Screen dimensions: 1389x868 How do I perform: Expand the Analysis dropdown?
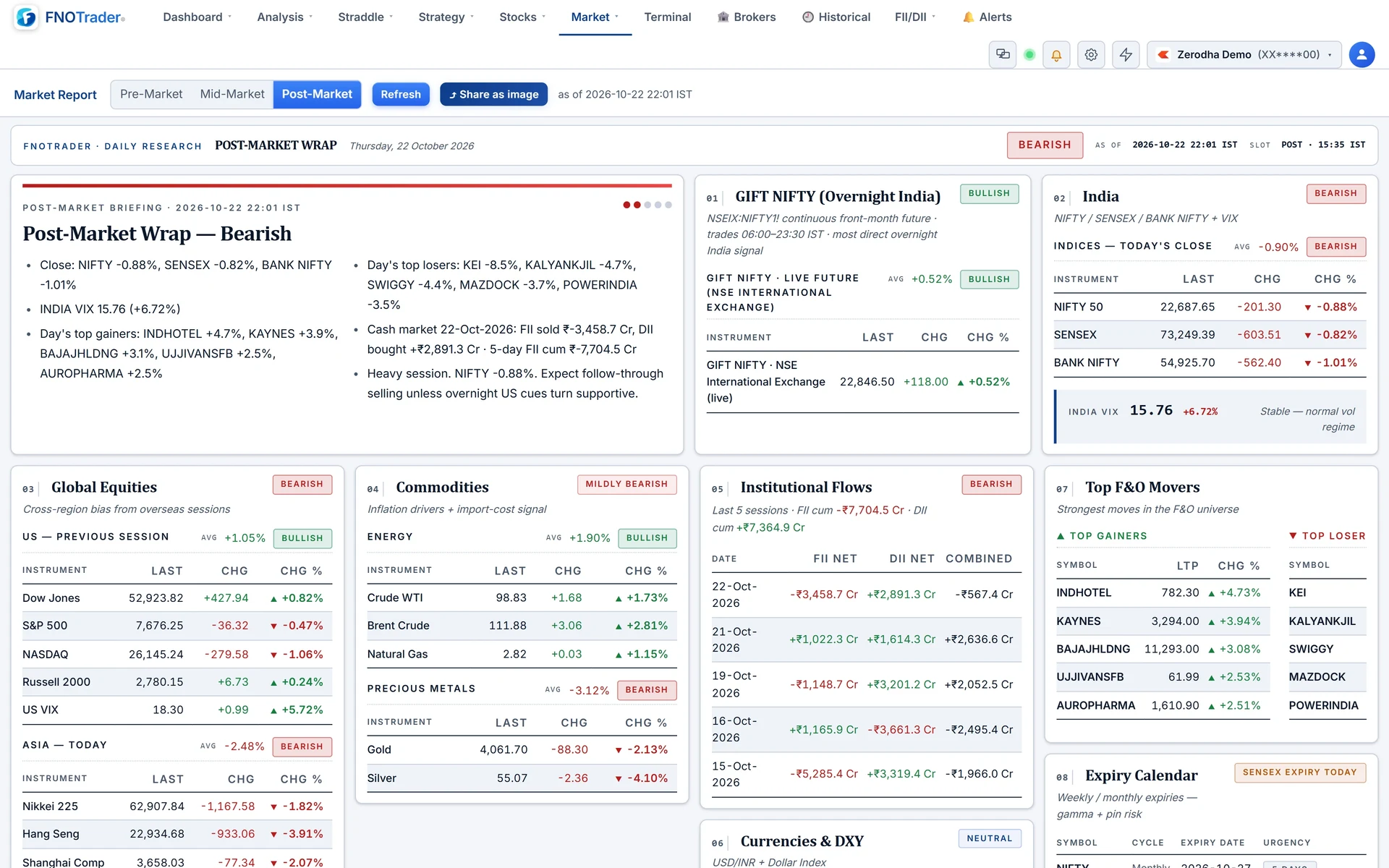click(284, 17)
